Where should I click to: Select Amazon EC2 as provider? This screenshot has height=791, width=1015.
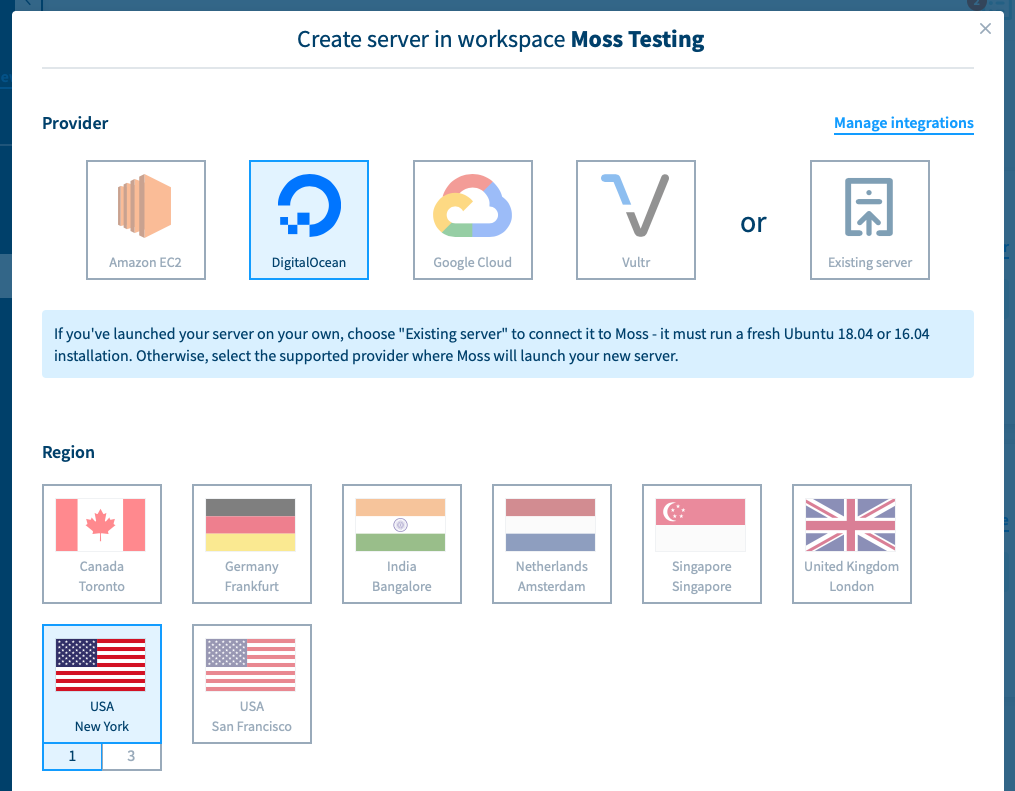[146, 220]
